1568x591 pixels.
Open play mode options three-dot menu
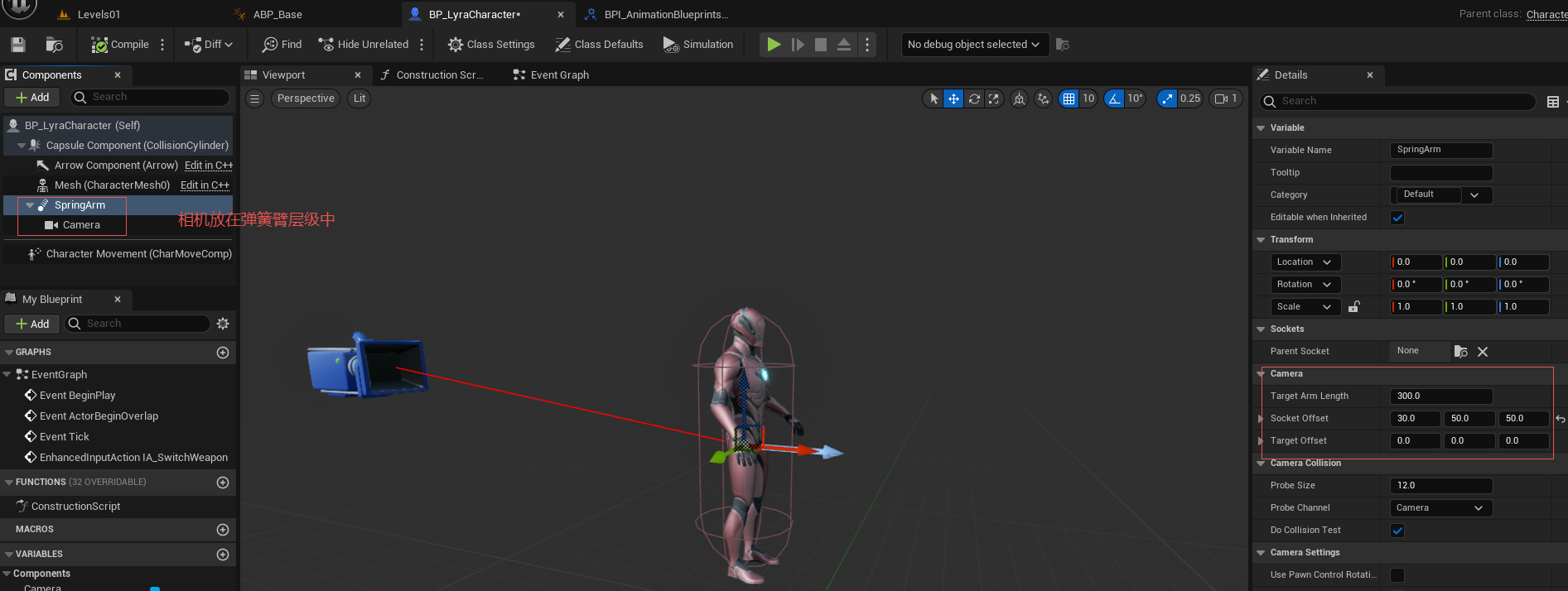(867, 45)
